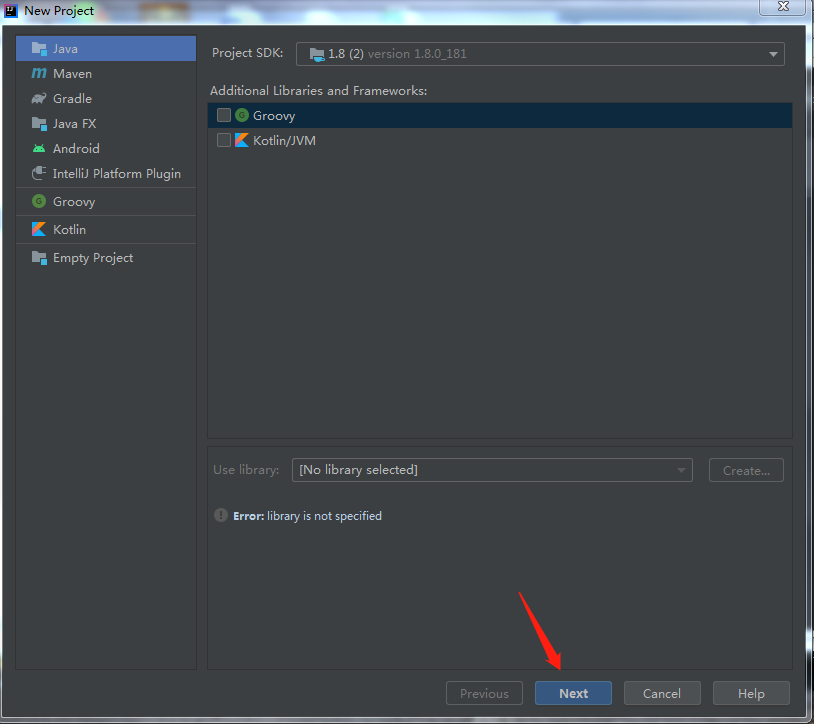Select the Groovy row in frameworks list
Image resolution: width=814 pixels, height=724 pixels.
pos(500,115)
